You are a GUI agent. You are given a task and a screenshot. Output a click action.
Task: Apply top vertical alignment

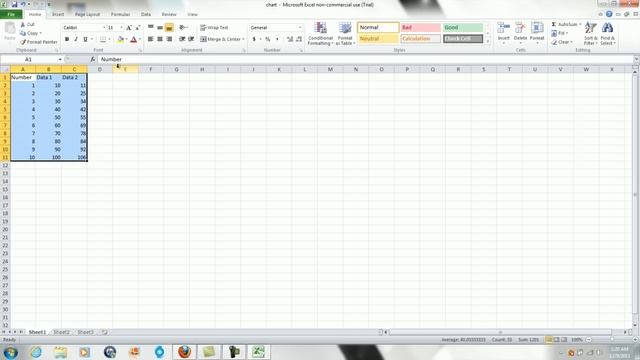click(x=151, y=27)
